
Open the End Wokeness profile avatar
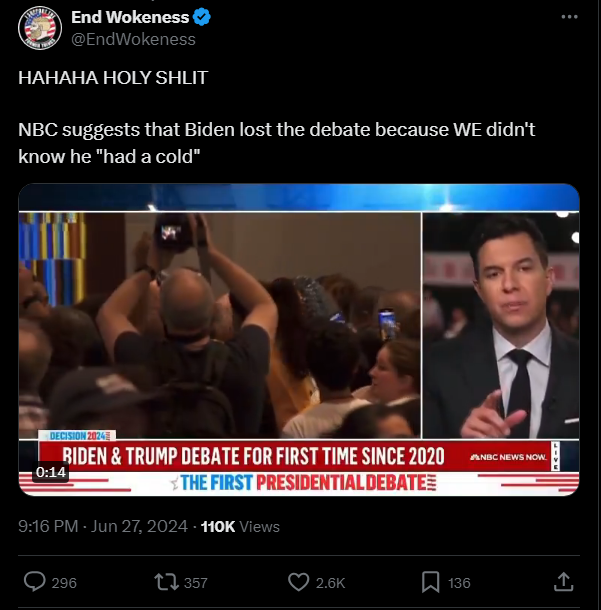[40, 28]
